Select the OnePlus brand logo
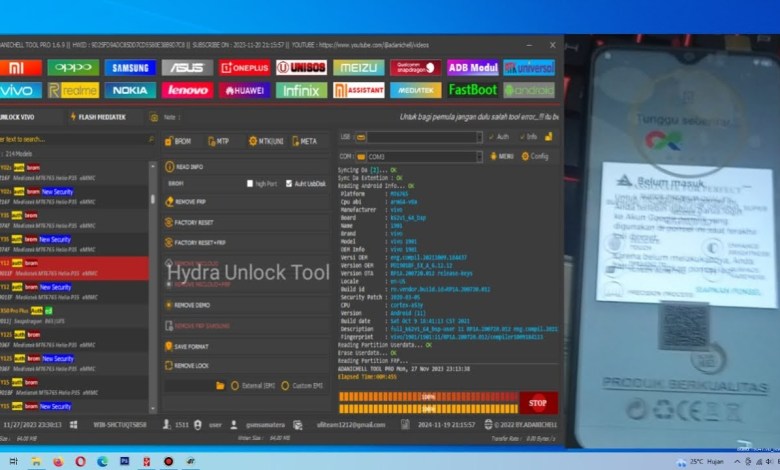Screen dimensions: 780x470 click(x=244, y=67)
